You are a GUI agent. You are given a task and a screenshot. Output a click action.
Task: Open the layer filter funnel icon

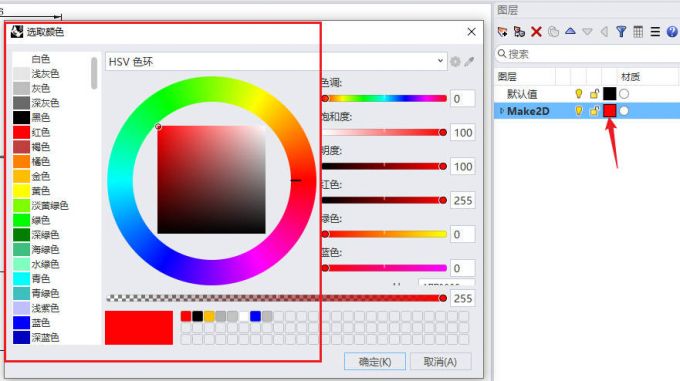[x=621, y=32]
